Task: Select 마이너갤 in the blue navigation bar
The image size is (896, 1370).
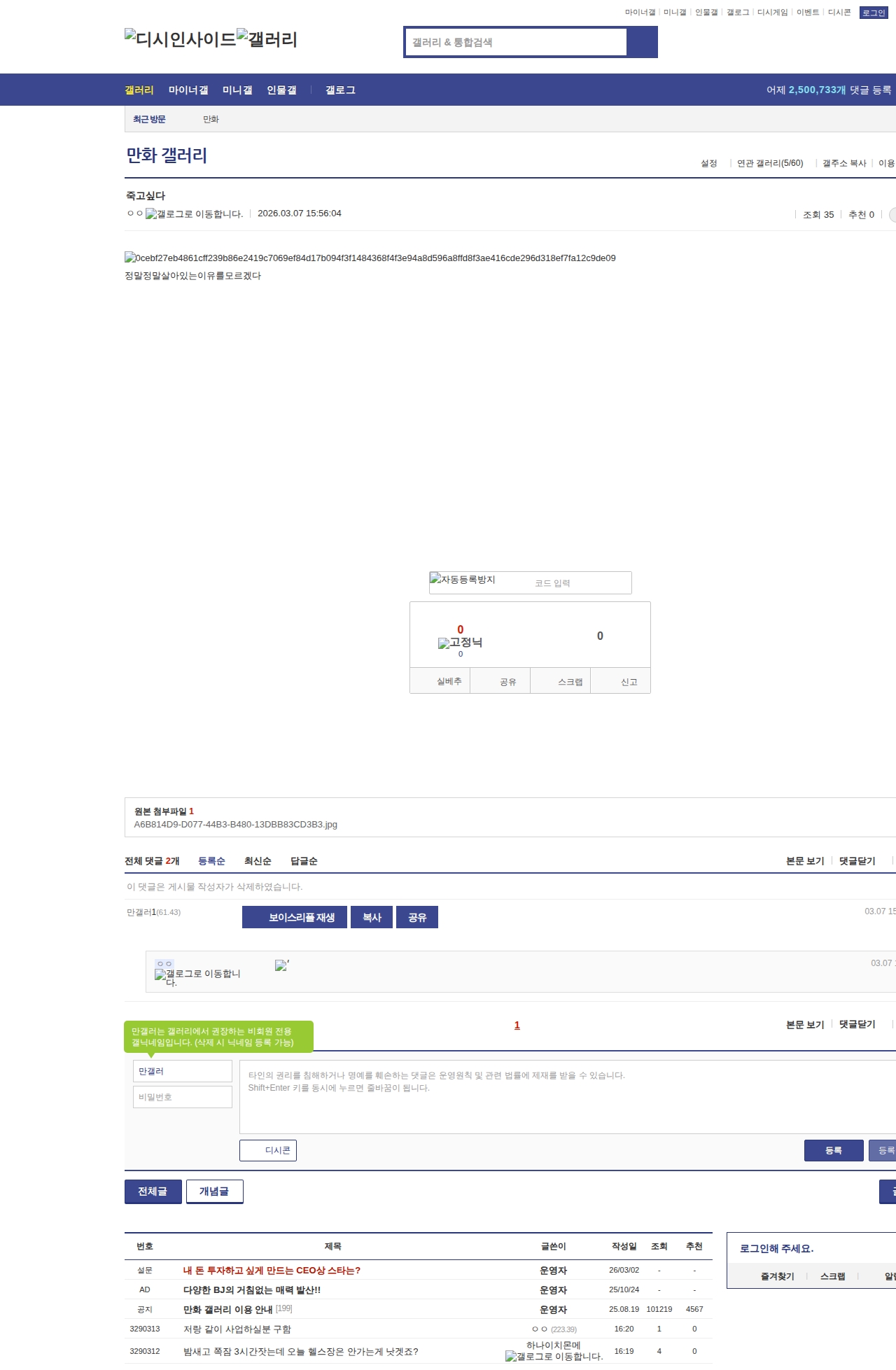Action: pyautogui.click(x=188, y=90)
